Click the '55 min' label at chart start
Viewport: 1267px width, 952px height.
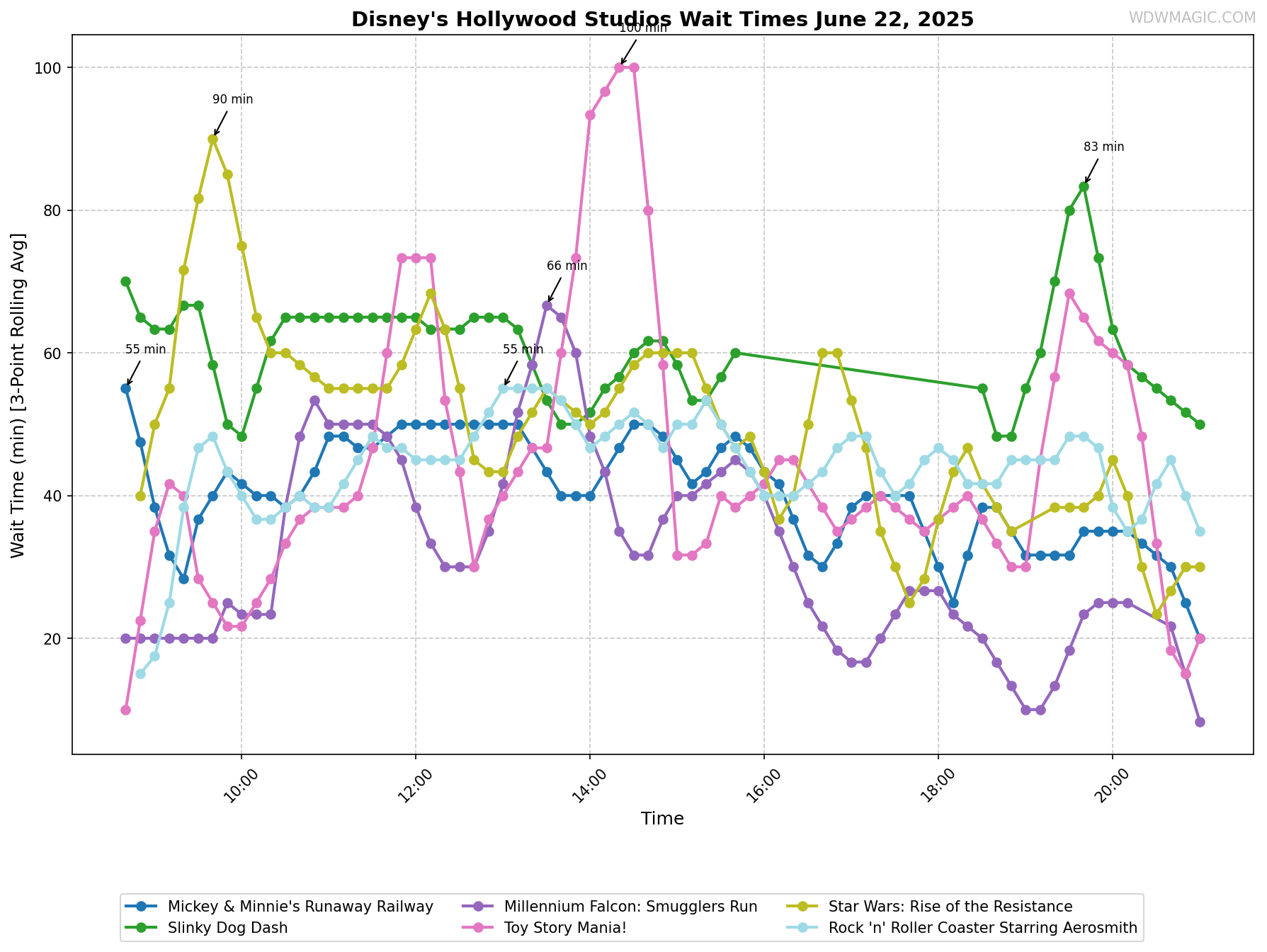[x=145, y=349]
